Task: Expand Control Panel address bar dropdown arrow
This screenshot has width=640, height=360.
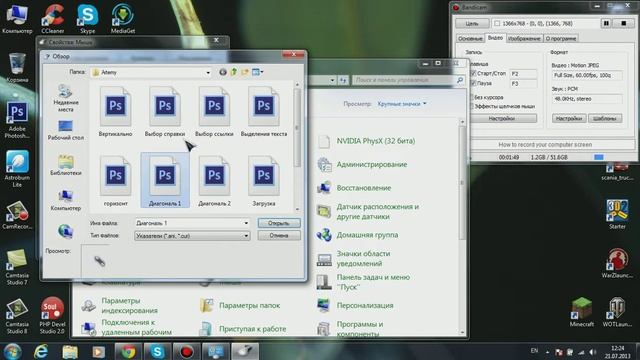Action: pos(332,80)
